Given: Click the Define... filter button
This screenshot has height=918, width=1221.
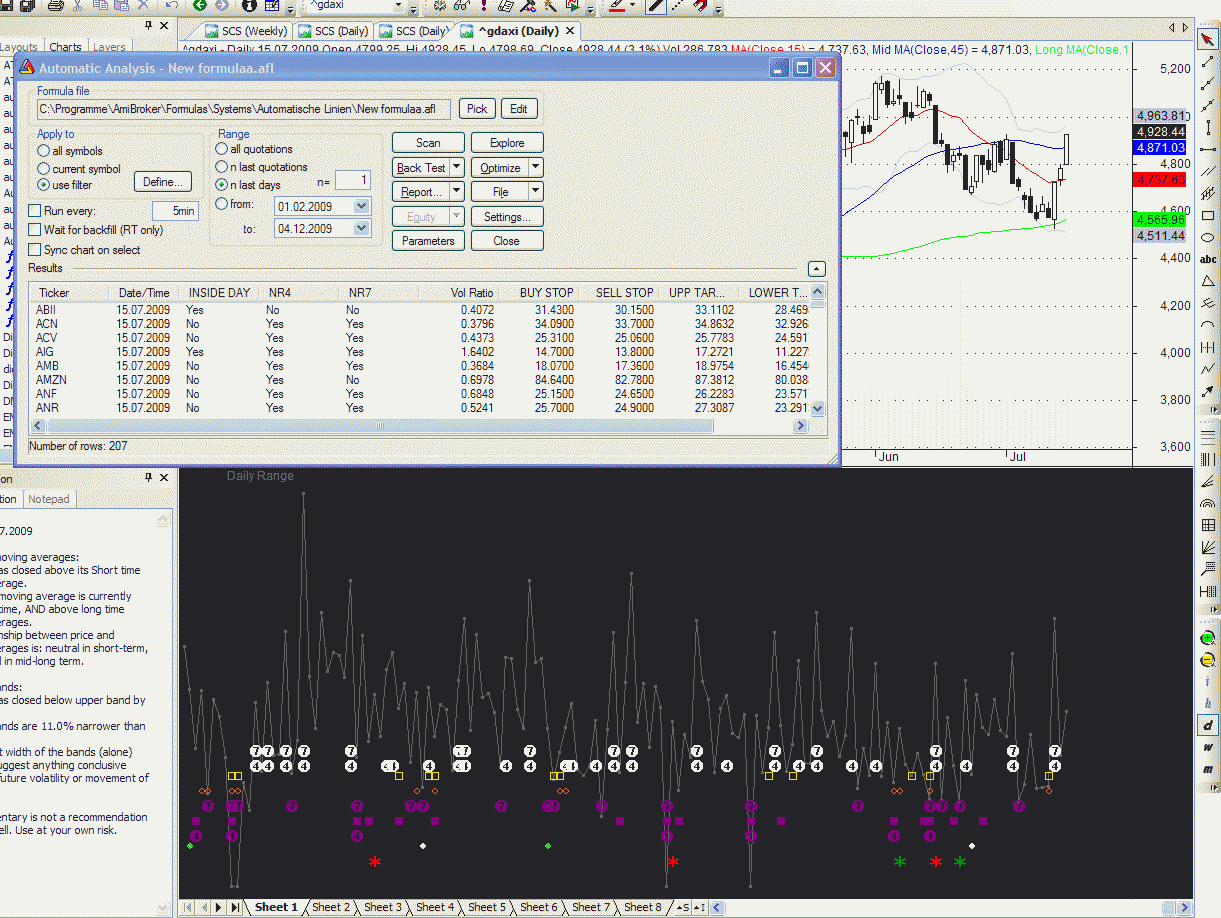Looking at the screenshot, I should point(162,182).
